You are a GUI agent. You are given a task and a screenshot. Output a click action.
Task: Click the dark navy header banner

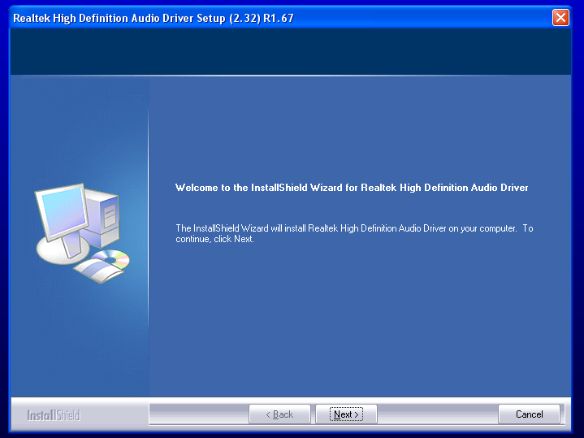(291, 52)
